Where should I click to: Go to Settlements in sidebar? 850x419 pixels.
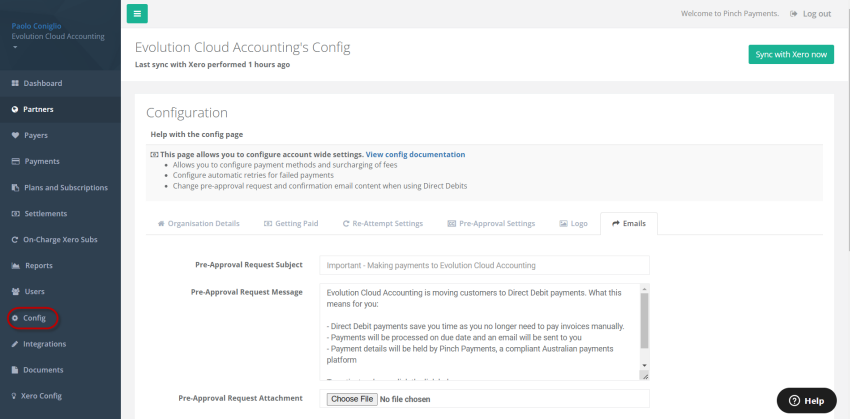pyautogui.click(x=60, y=214)
